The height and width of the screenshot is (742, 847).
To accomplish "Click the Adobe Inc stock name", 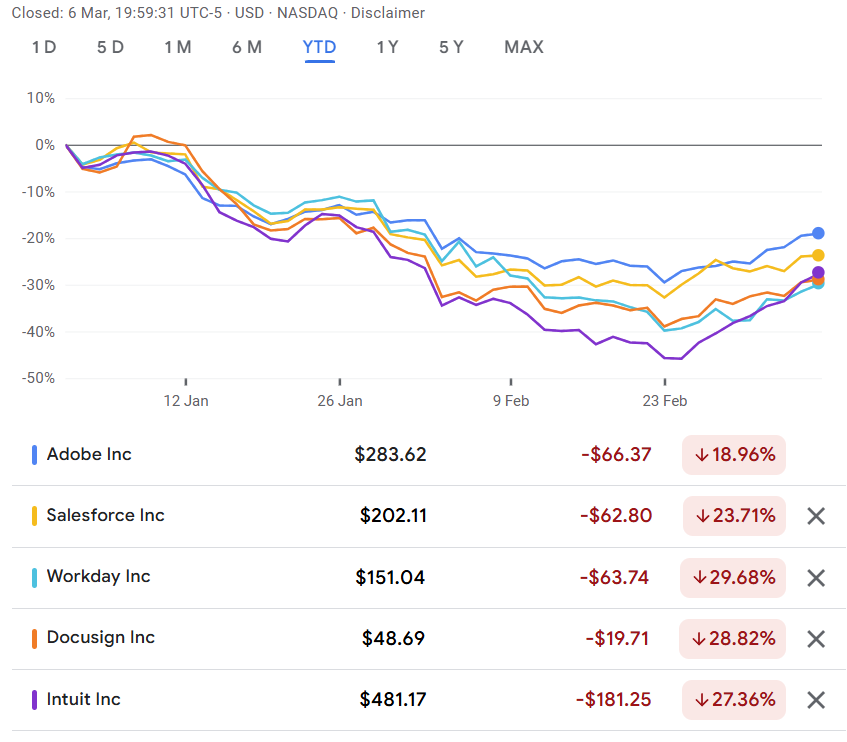I will (x=89, y=454).
